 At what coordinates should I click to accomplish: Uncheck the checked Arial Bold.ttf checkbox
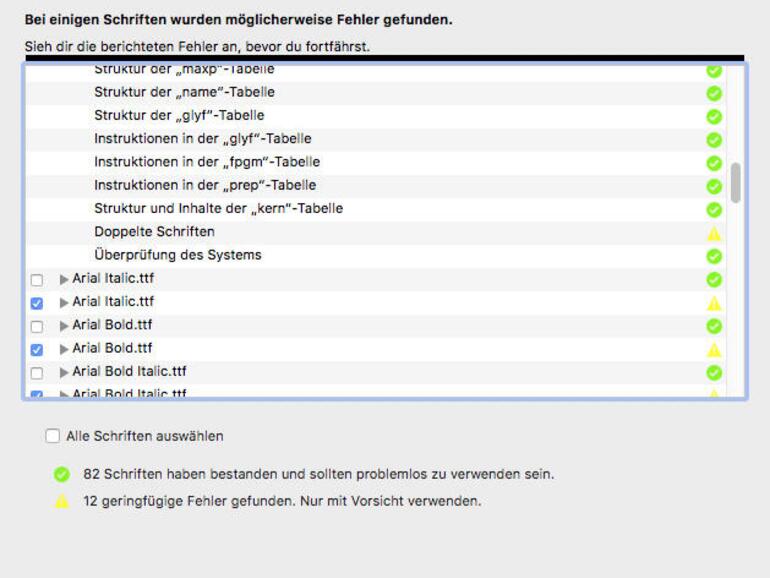[x=37, y=350]
